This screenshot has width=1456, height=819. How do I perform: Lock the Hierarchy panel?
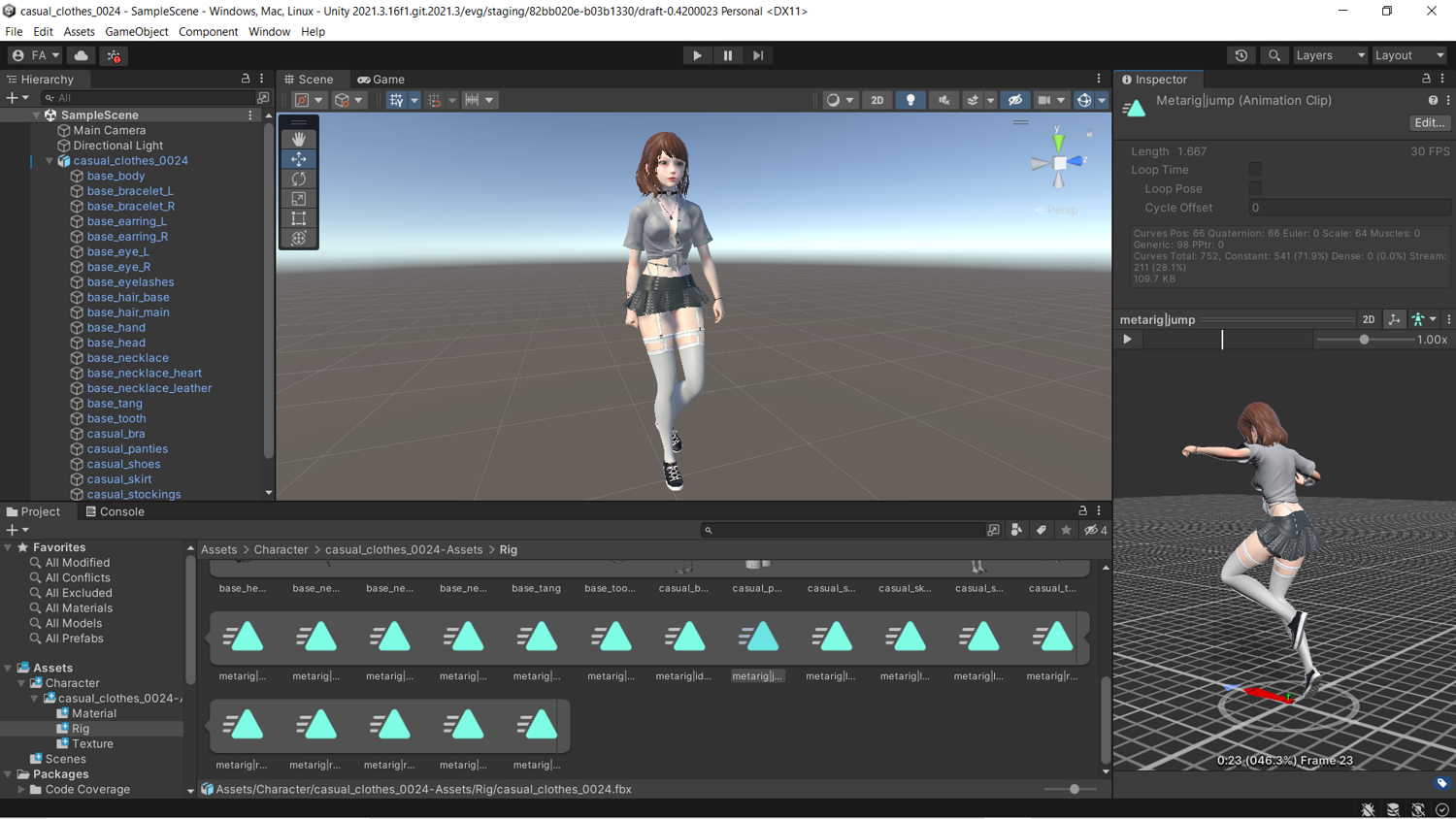click(246, 79)
